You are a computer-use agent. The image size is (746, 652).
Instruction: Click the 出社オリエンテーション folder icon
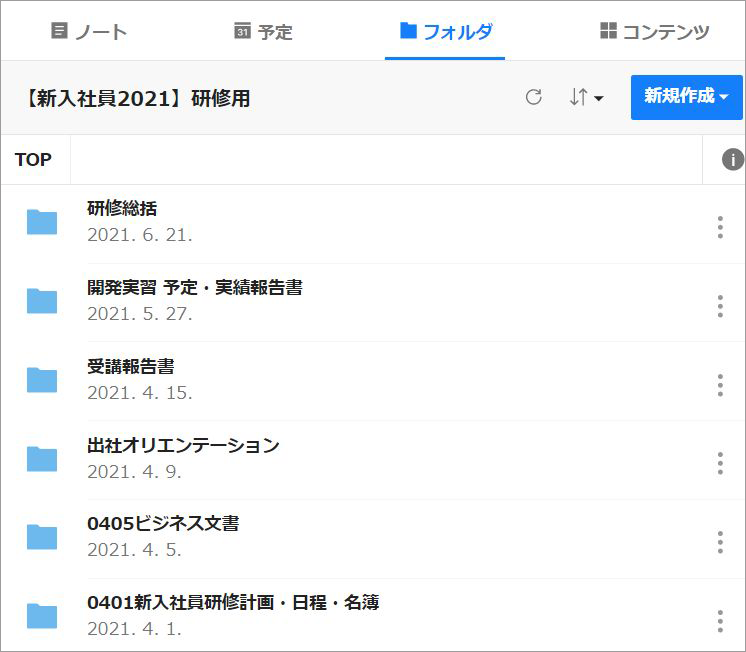(x=42, y=458)
